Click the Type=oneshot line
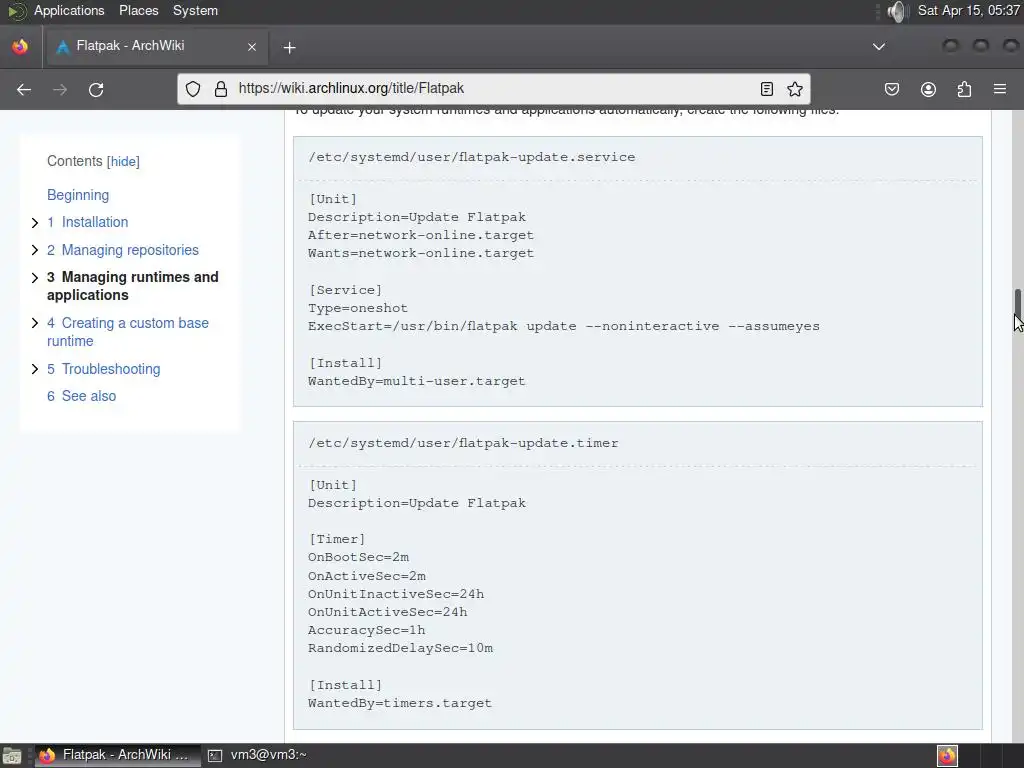 click(358, 308)
